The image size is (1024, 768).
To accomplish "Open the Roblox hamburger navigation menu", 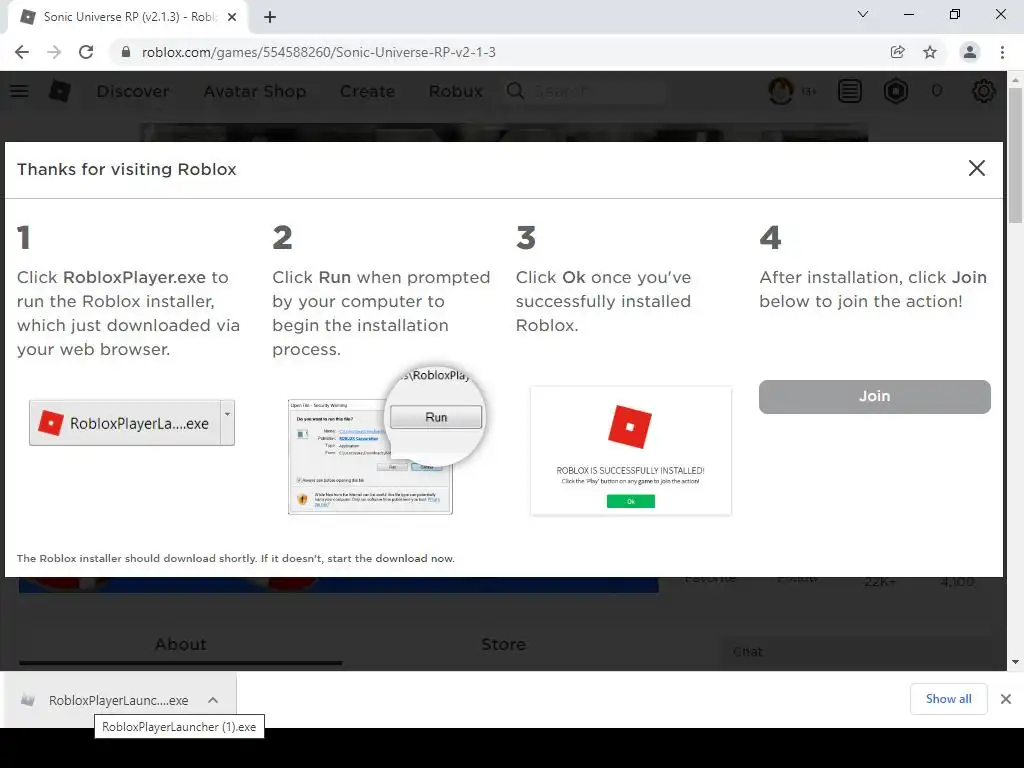I will (x=20, y=91).
